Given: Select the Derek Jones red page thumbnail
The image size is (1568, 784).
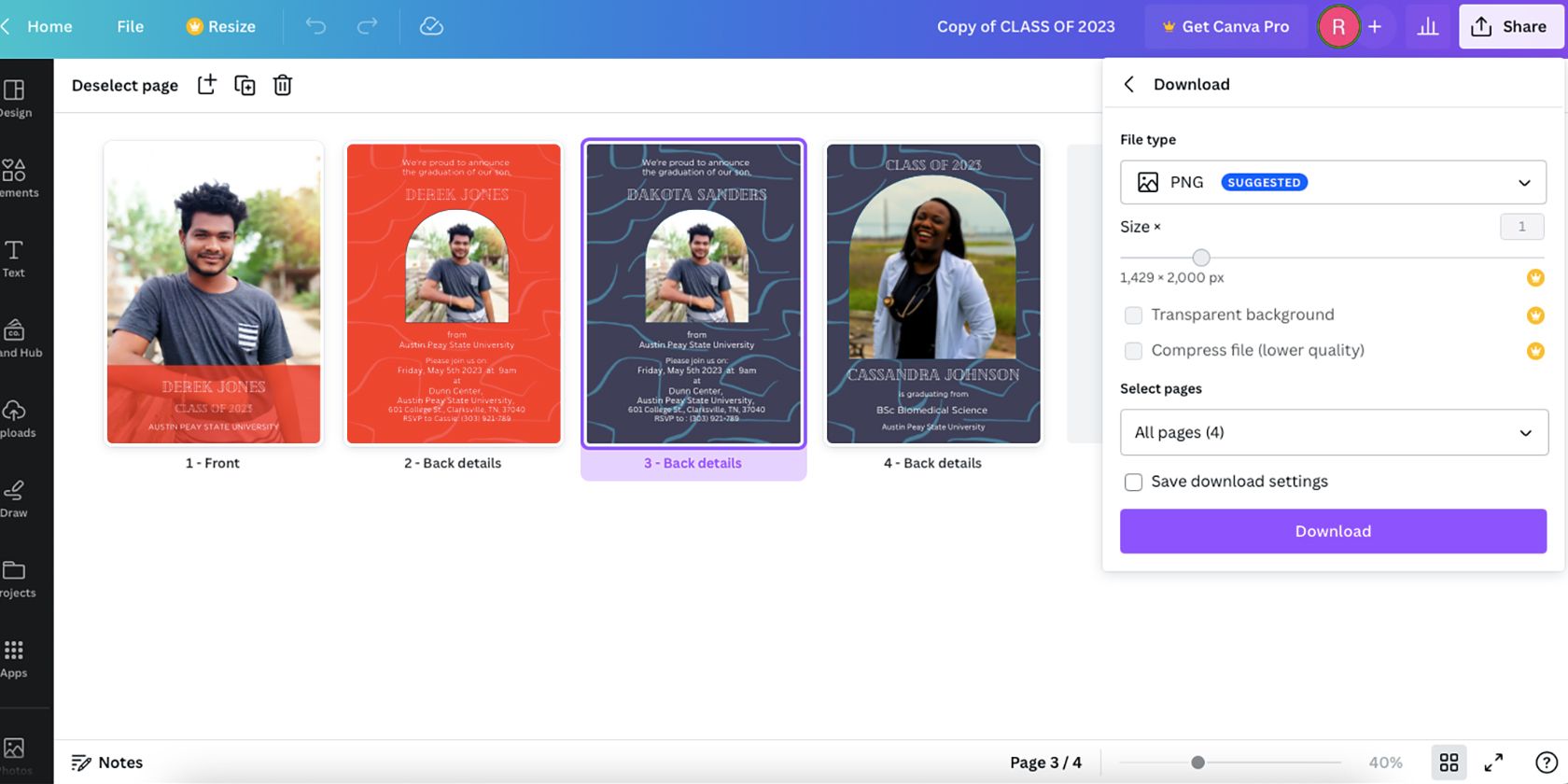Looking at the screenshot, I should (454, 293).
